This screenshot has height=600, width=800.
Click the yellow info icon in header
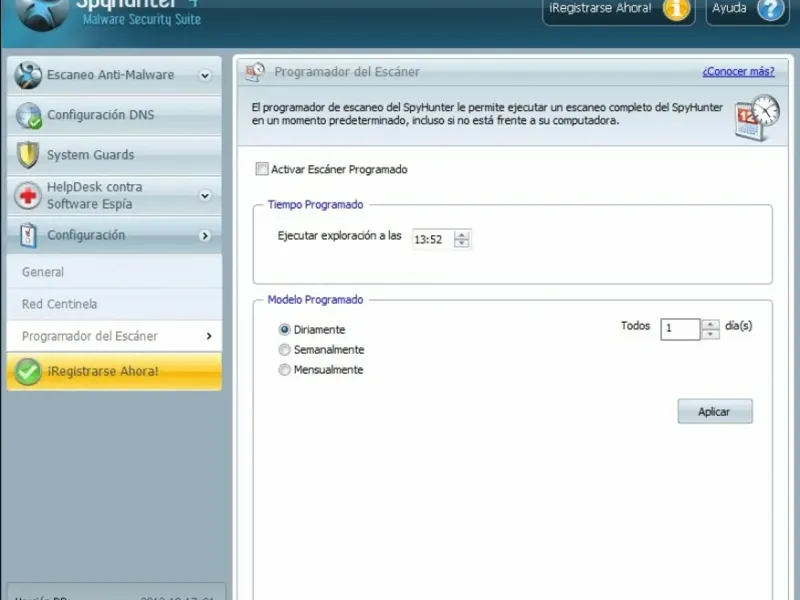coord(676,9)
